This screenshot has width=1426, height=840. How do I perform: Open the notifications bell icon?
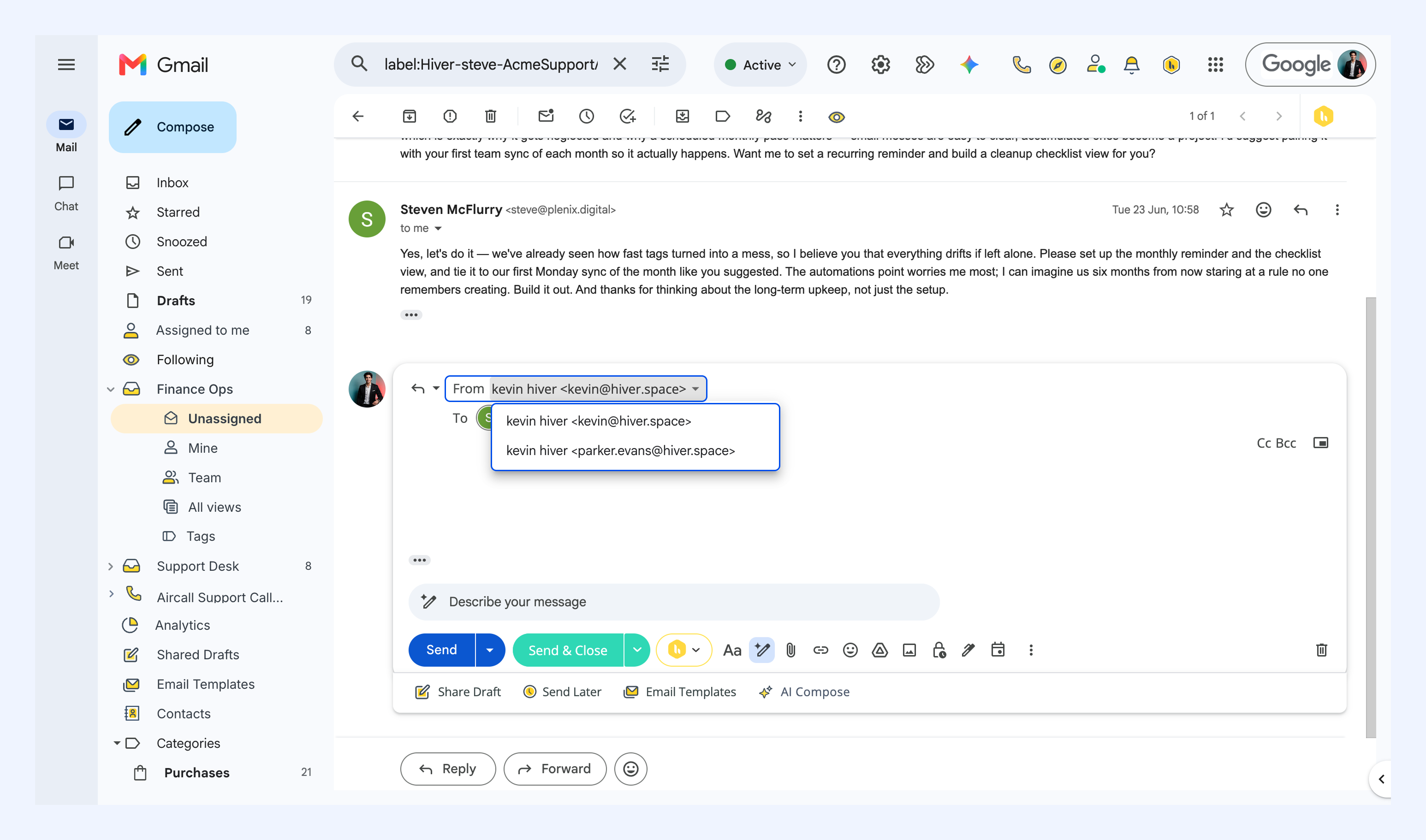[1132, 65]
